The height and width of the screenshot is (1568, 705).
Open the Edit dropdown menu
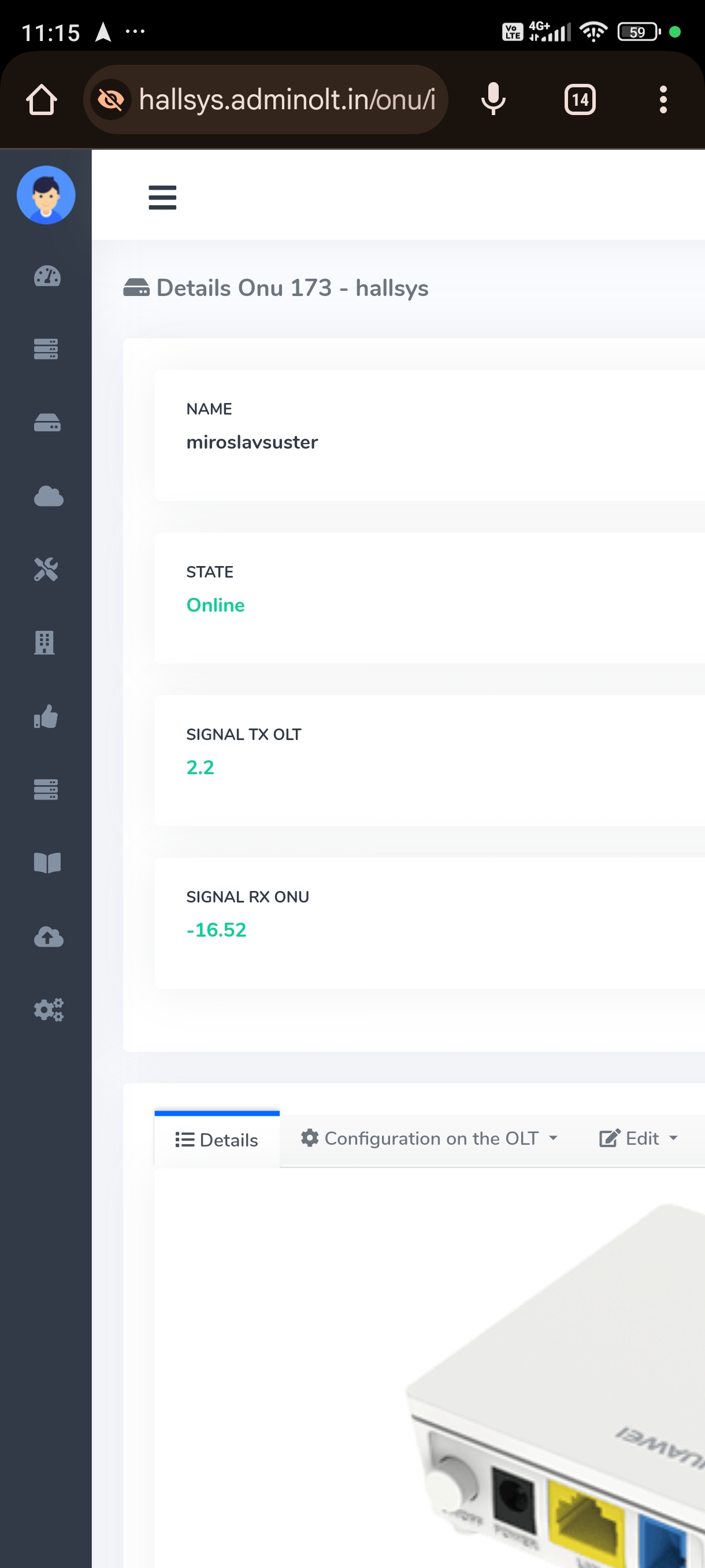(x=638, y=1138)
